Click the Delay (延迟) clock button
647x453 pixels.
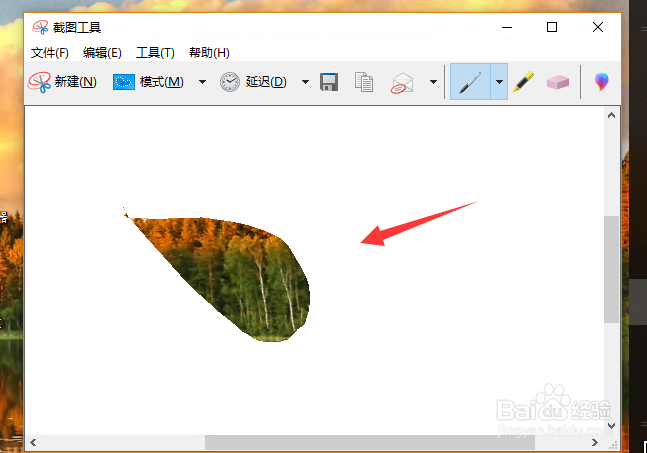[253, 82]
